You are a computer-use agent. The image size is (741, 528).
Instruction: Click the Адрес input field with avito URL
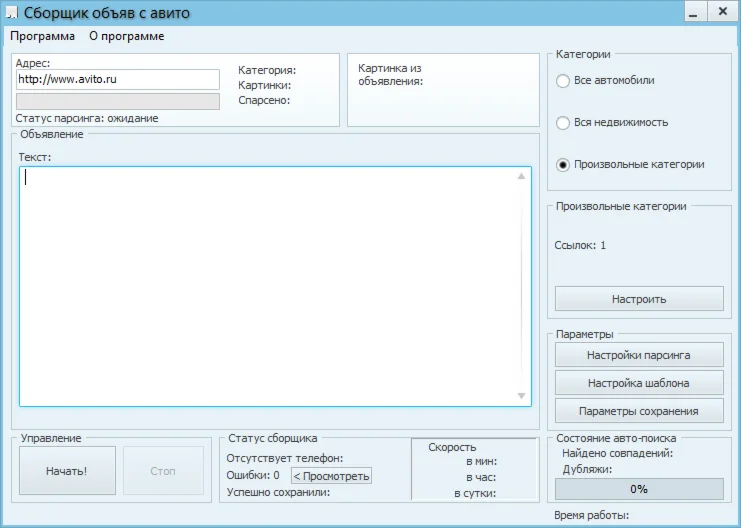118,79
